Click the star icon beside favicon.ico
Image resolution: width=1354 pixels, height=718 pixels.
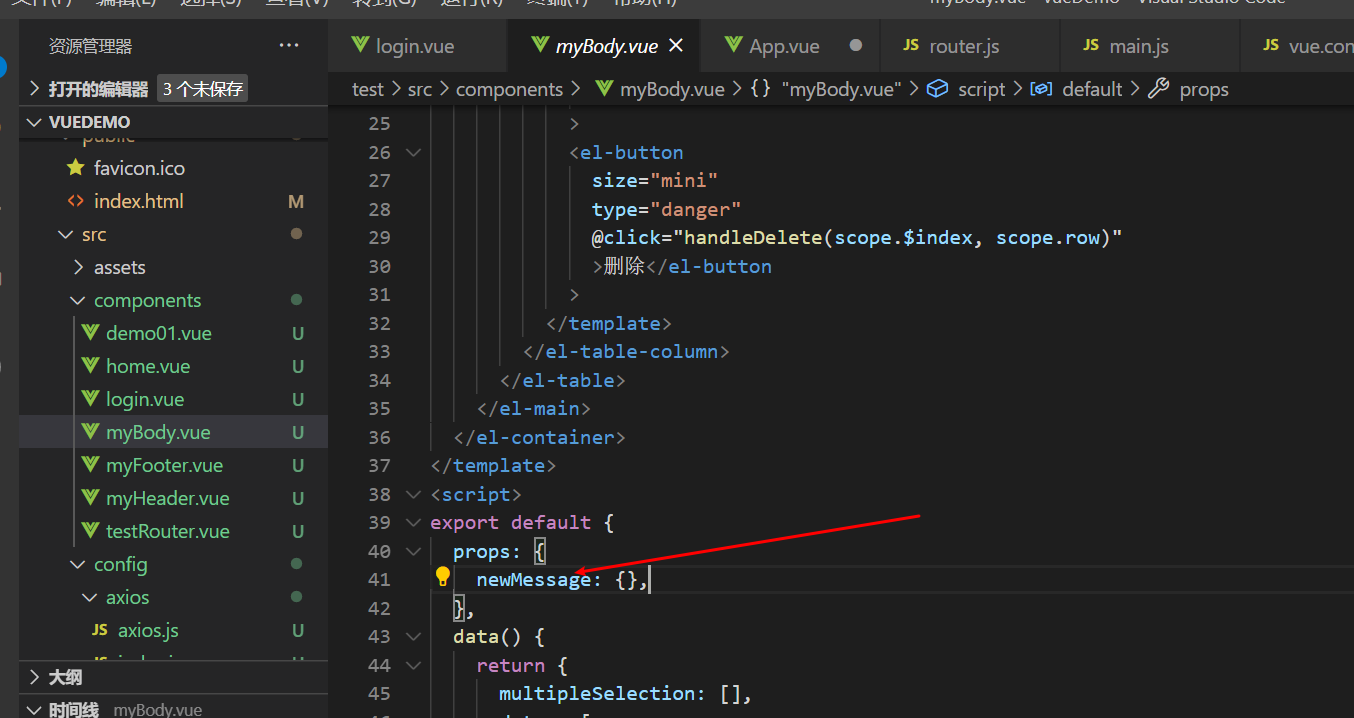click(75, 168)
